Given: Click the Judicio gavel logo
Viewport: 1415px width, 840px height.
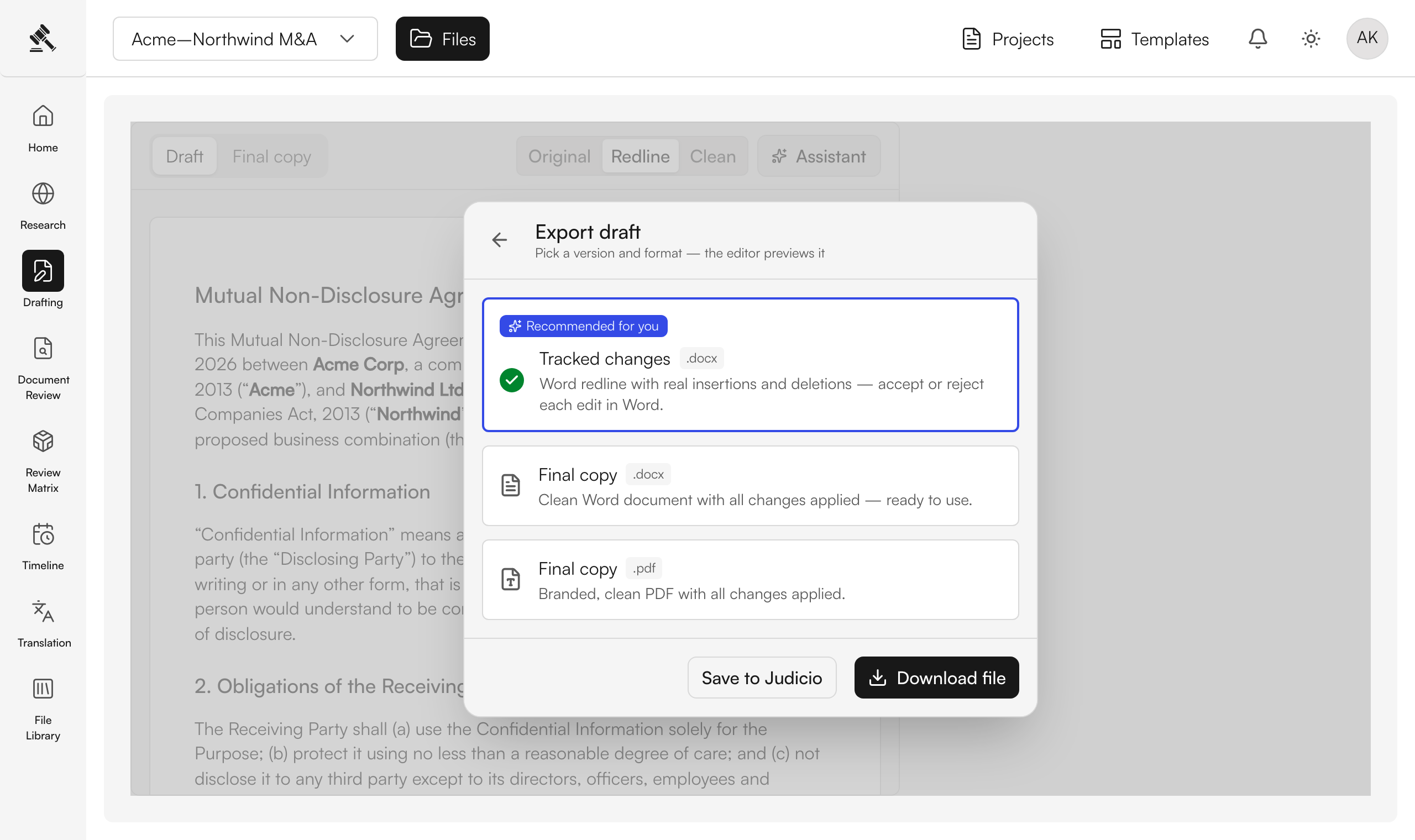Looking at the screenshot, I should click(43, 39).
